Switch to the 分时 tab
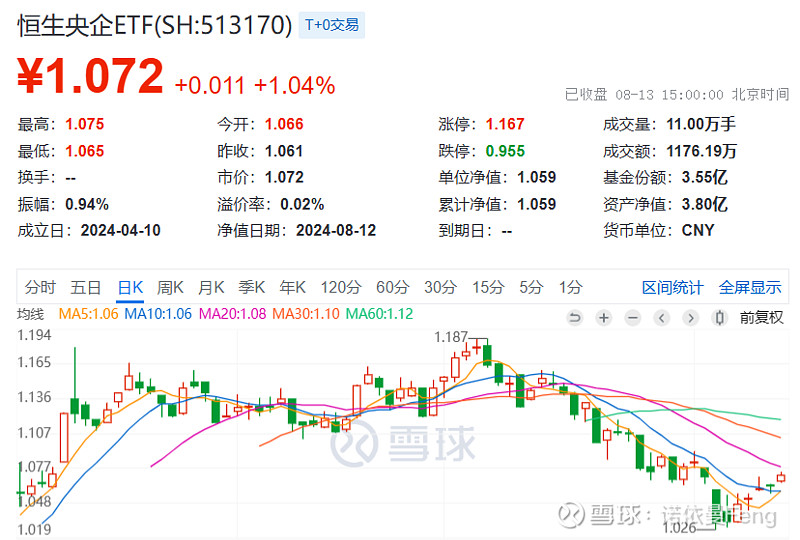This screenshot has height=540, width=800. [40, 287]
